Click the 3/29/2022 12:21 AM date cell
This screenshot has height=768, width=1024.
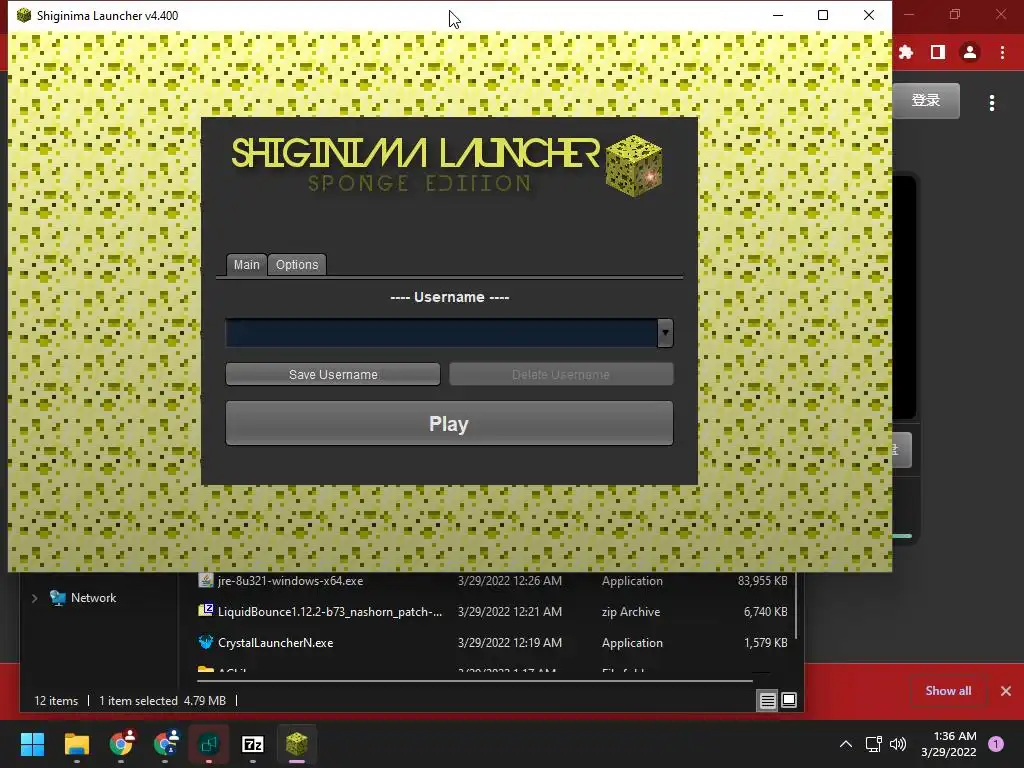509,612
